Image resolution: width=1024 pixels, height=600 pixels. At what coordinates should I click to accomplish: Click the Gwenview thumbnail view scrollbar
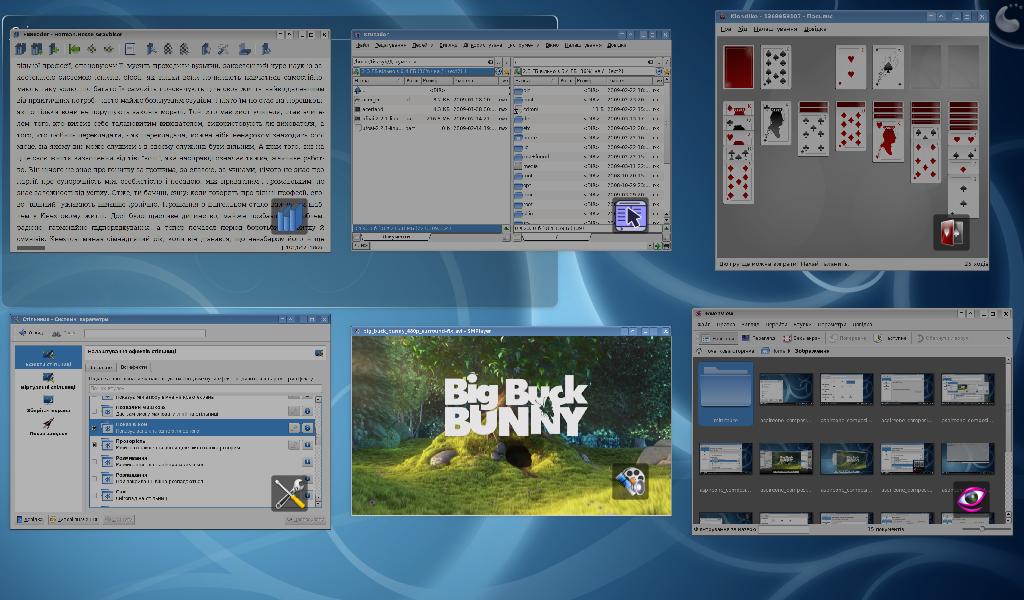click(x=1009, y=440)
